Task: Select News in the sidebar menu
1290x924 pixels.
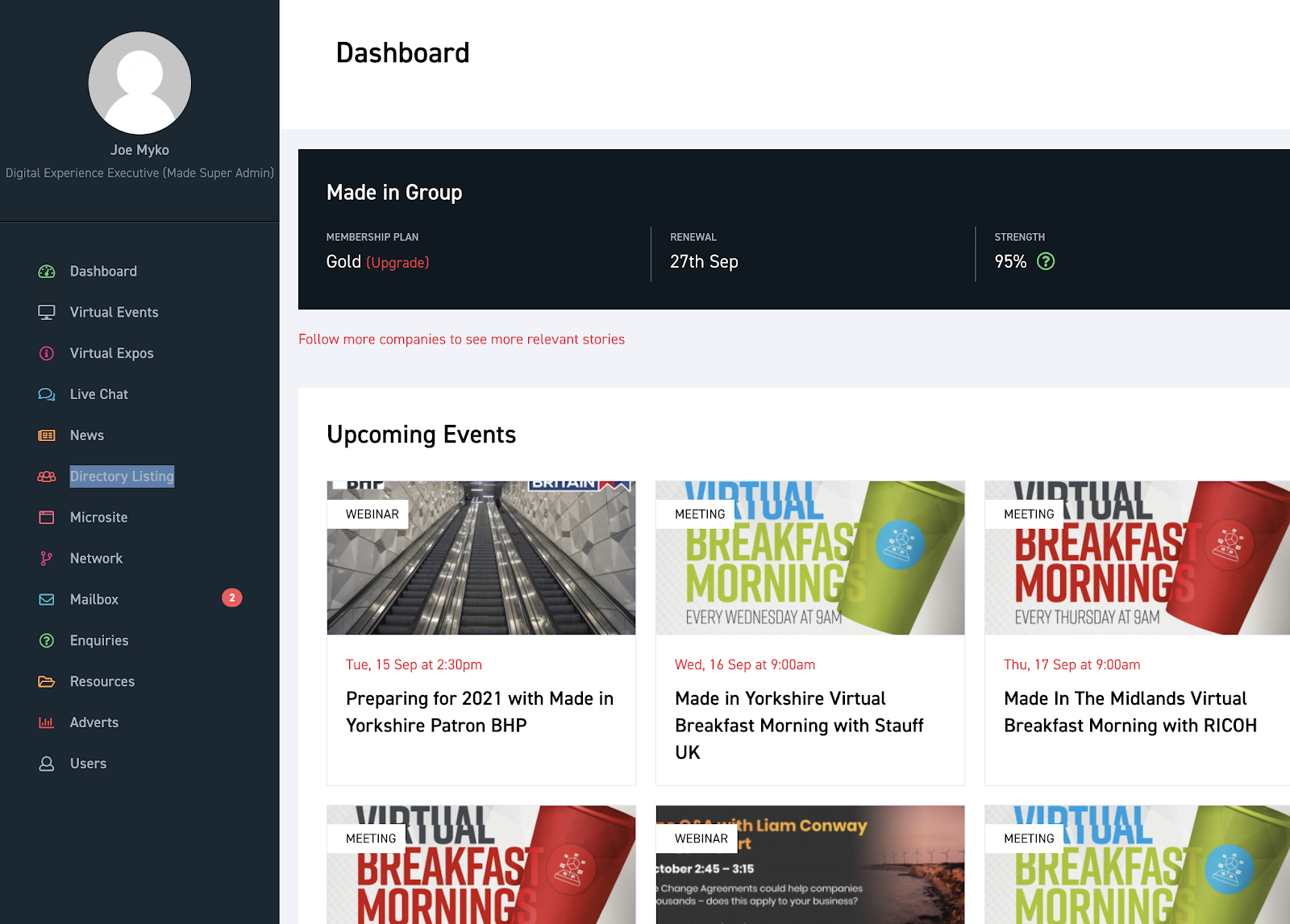Action: [87, 436]
